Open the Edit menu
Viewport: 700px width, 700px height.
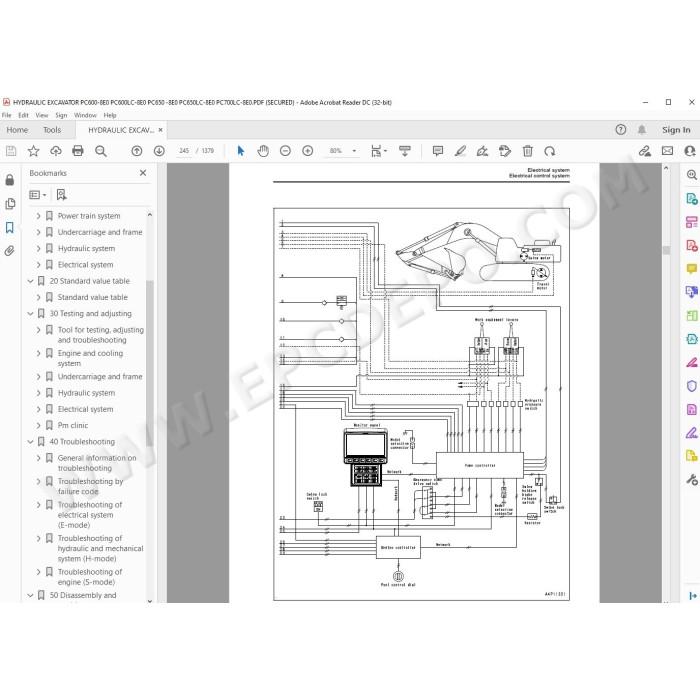tap(23, 115)
